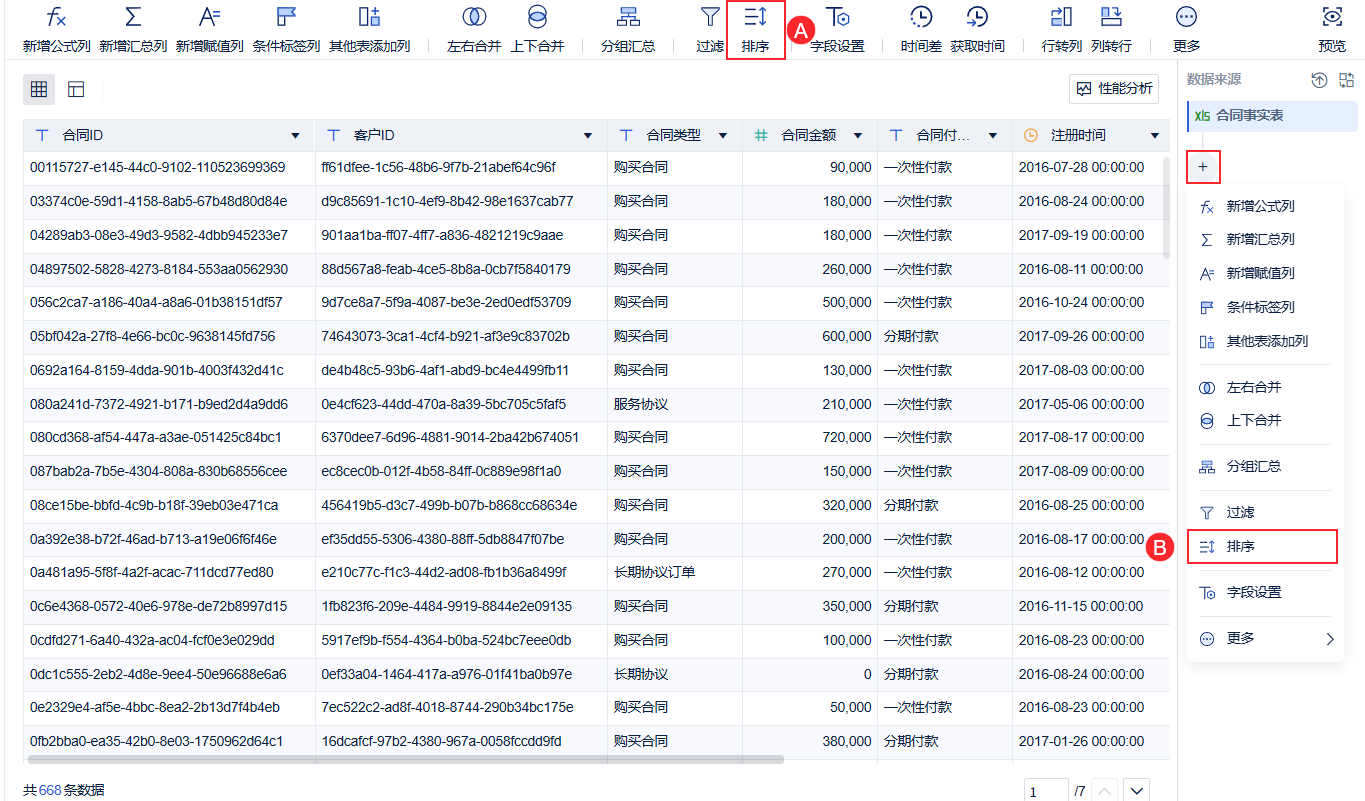
Task: Open 性能分析 panel
Action: click(x=1114, y=89)
